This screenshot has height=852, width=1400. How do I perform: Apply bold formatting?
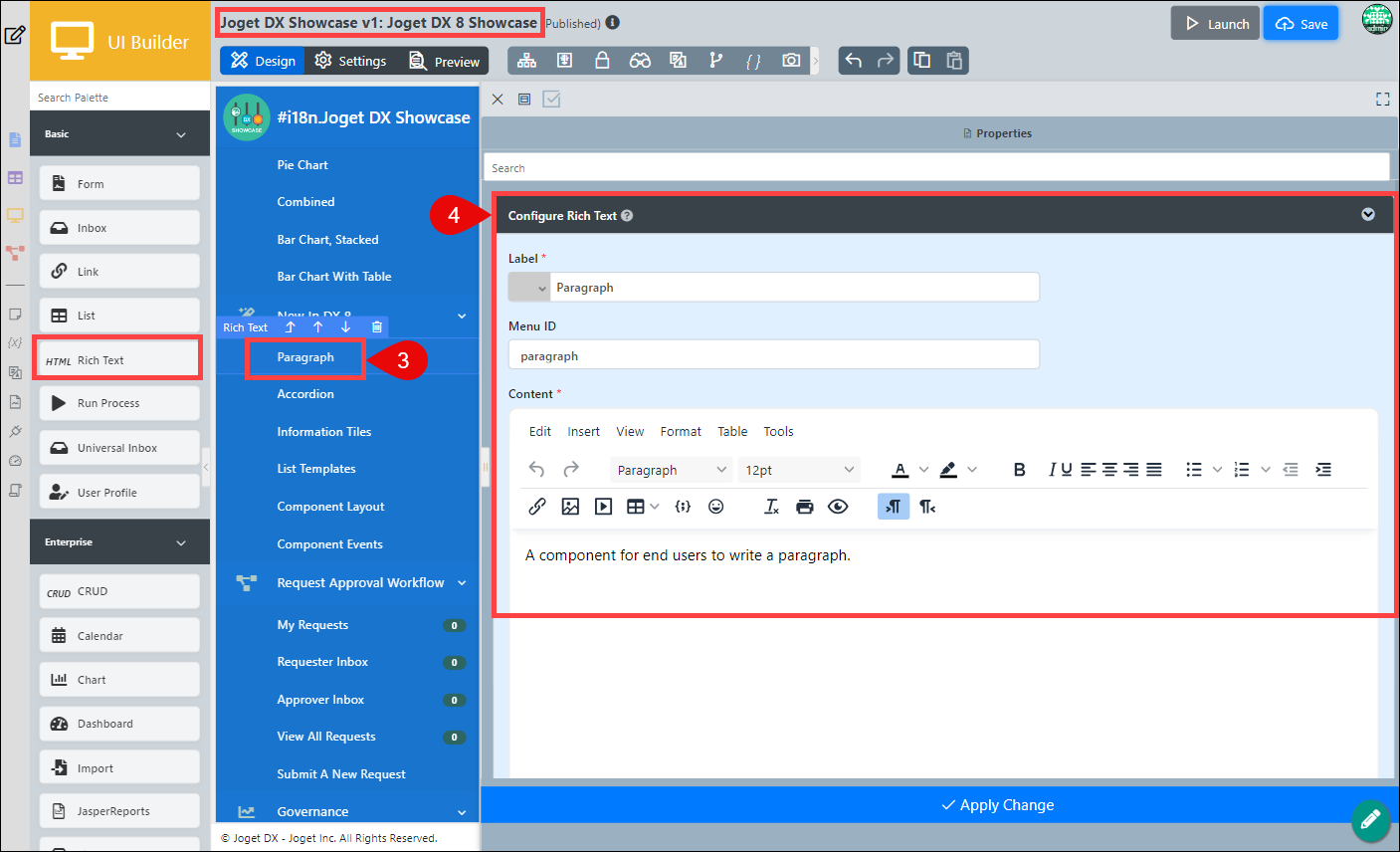[1019, 470]
